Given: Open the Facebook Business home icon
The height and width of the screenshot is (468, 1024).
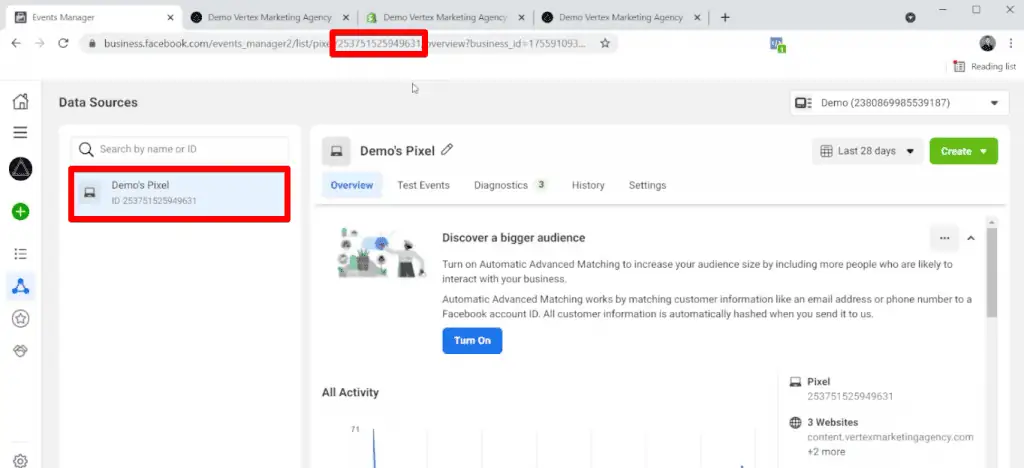Looking at the screenshot, I should point(20,101).
